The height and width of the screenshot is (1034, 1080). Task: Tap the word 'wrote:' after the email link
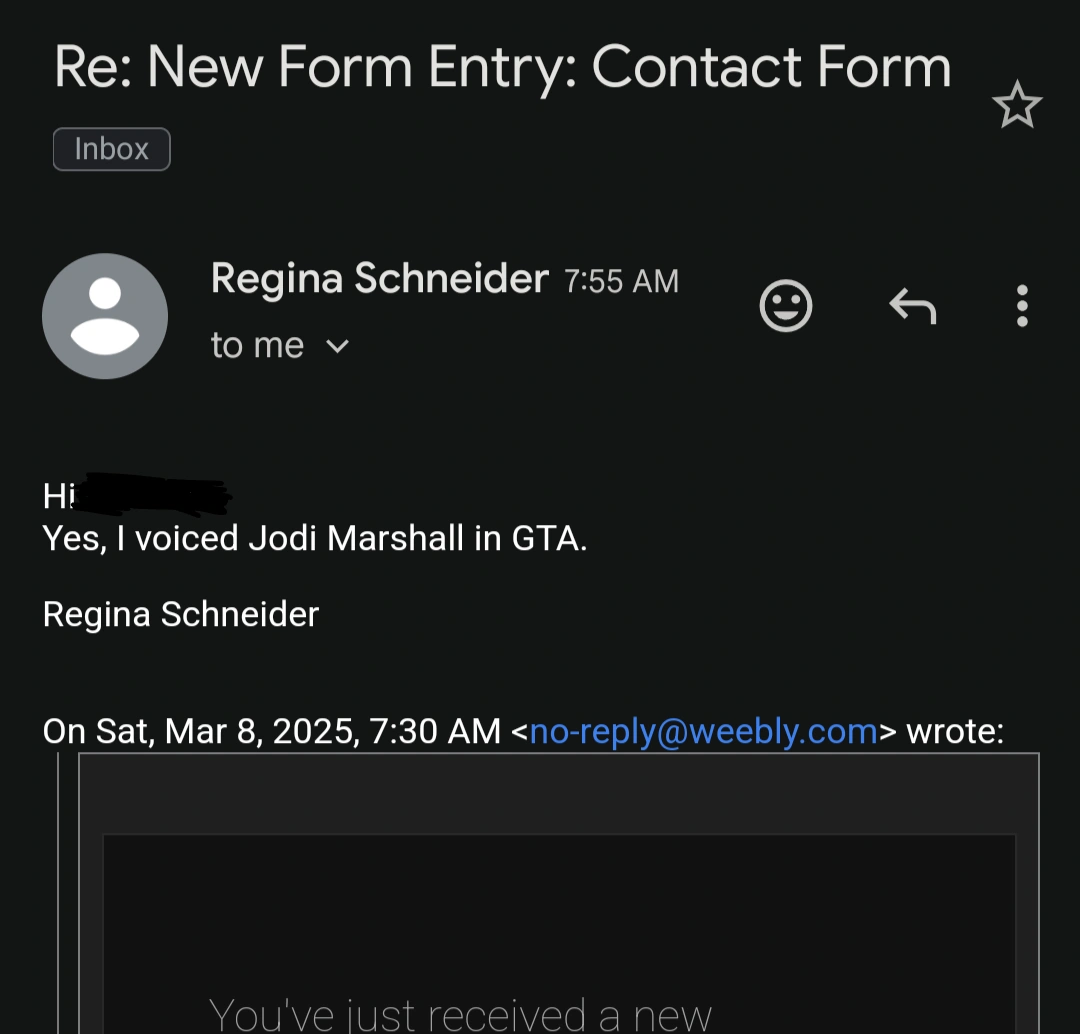[954, 731]
